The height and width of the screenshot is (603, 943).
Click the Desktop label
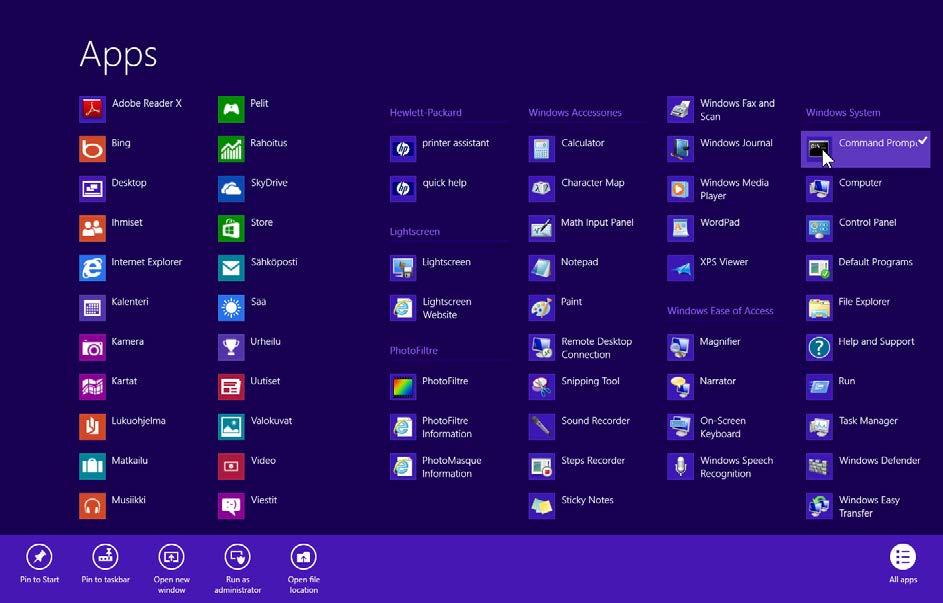[x=129, y=183]
